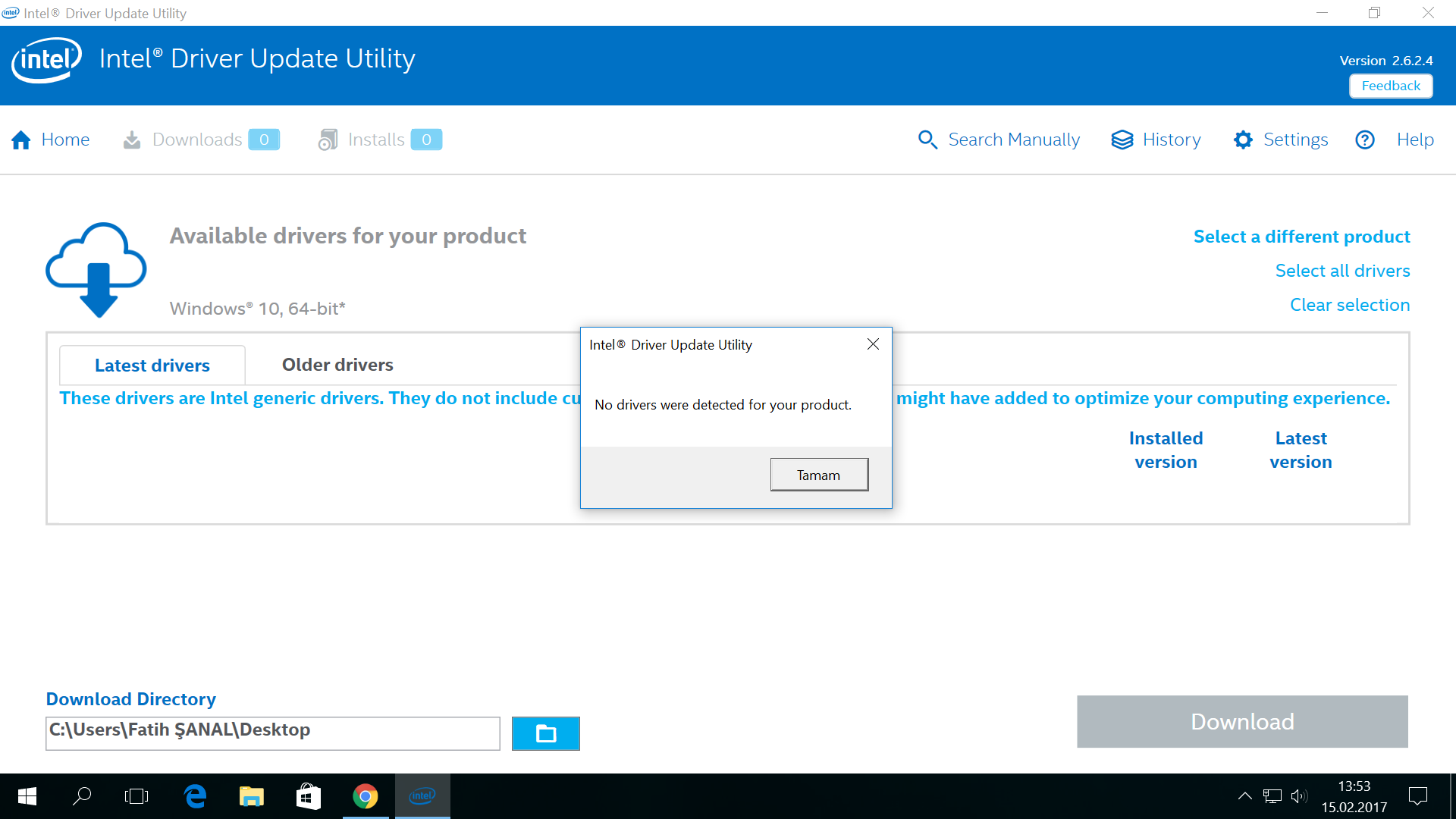Go to the Home menu item
The image size is (1456, 819).
point(65,140)
